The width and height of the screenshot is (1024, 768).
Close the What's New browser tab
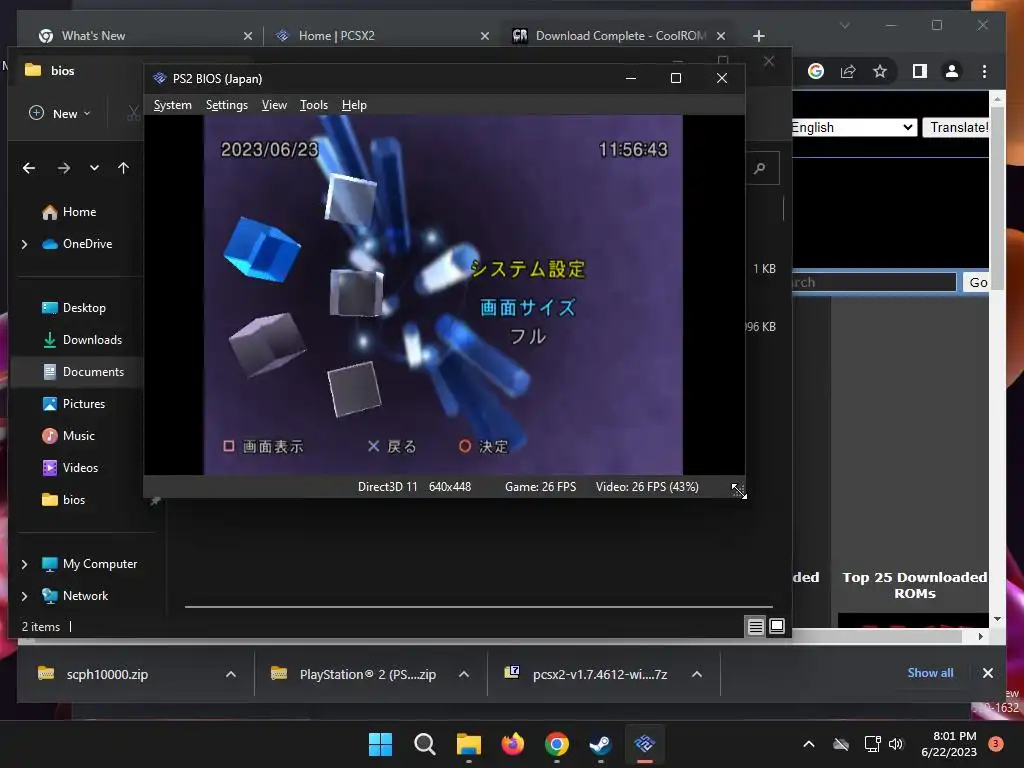coord(248,36)
